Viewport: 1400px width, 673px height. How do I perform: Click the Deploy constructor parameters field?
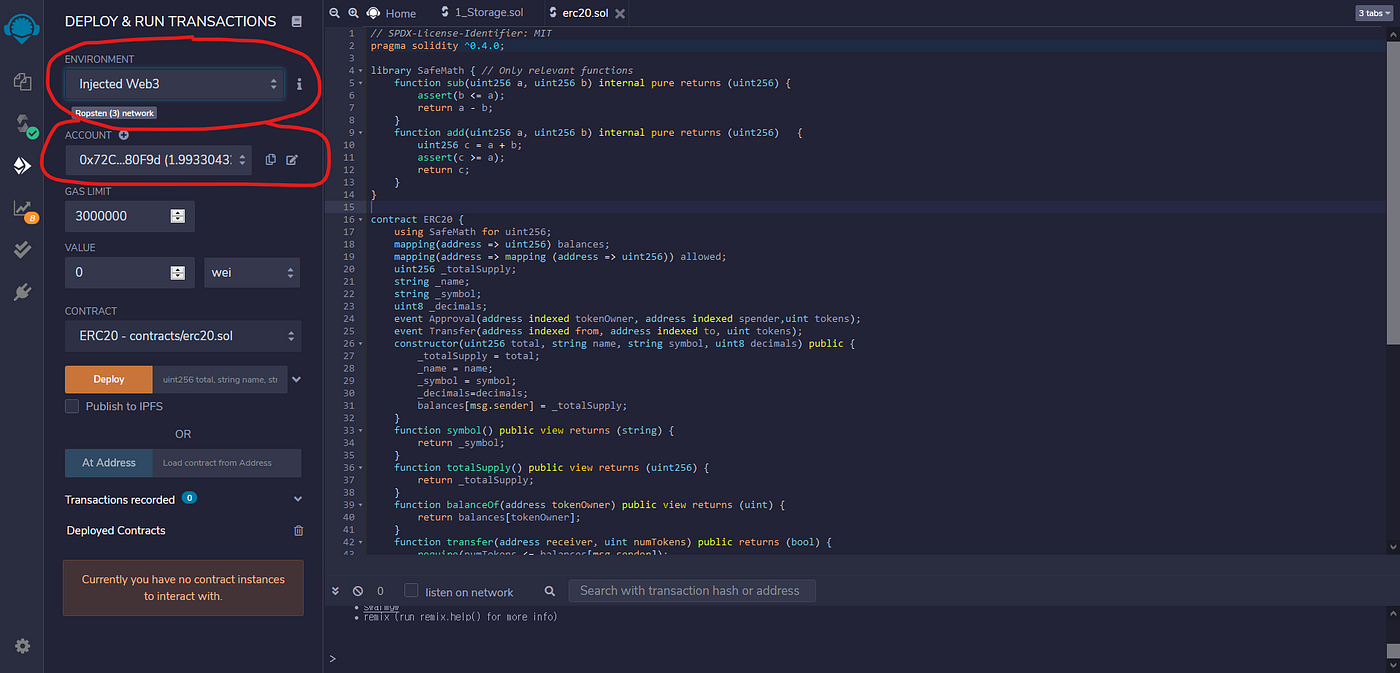pos(220,379)
